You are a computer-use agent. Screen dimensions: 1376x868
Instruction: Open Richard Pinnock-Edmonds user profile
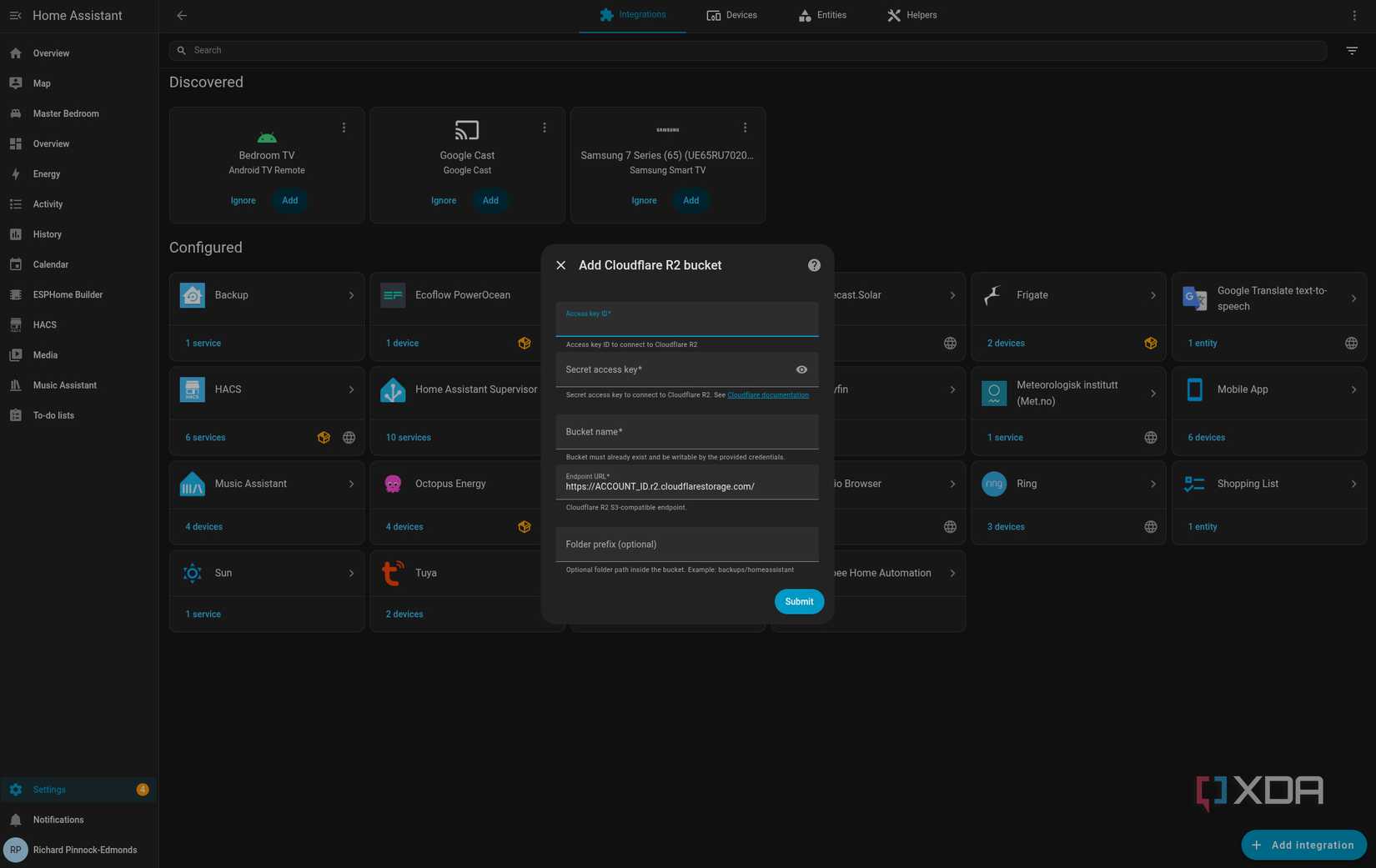pos(79,850)
